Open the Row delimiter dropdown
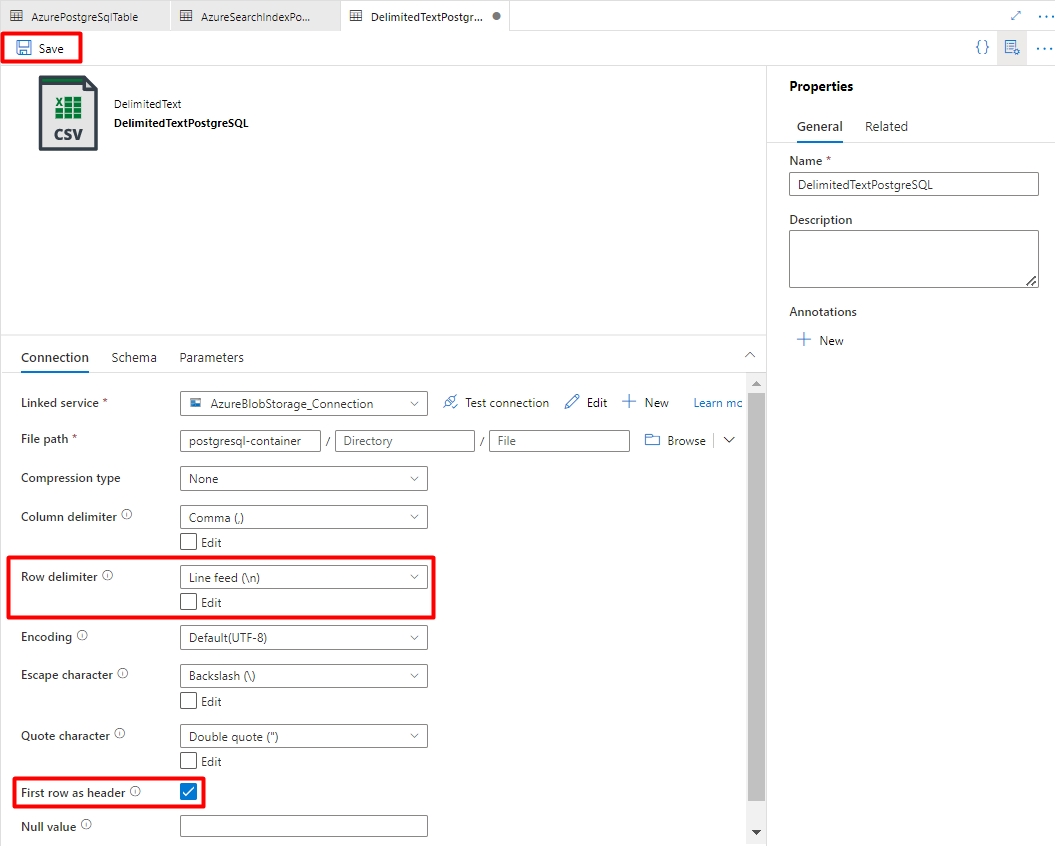The height and width of the screenshot is (846, 1055). [303, 577]
